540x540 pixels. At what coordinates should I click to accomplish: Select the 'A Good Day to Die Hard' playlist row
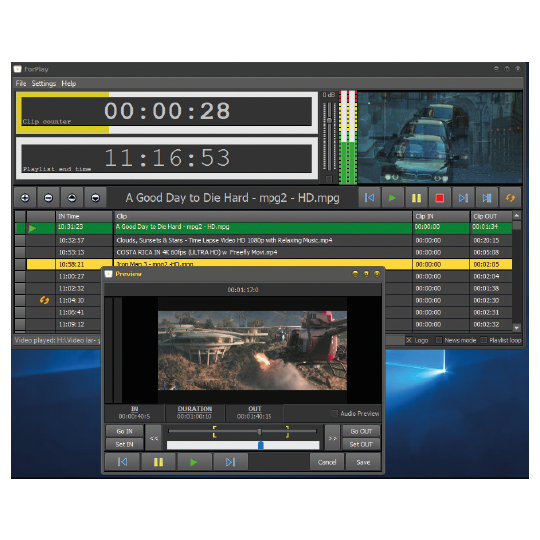click(x=263, y=228)
